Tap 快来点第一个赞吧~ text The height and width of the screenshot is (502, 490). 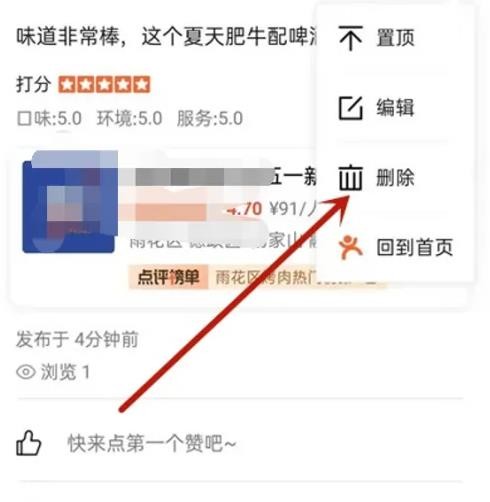pos(152,444)
